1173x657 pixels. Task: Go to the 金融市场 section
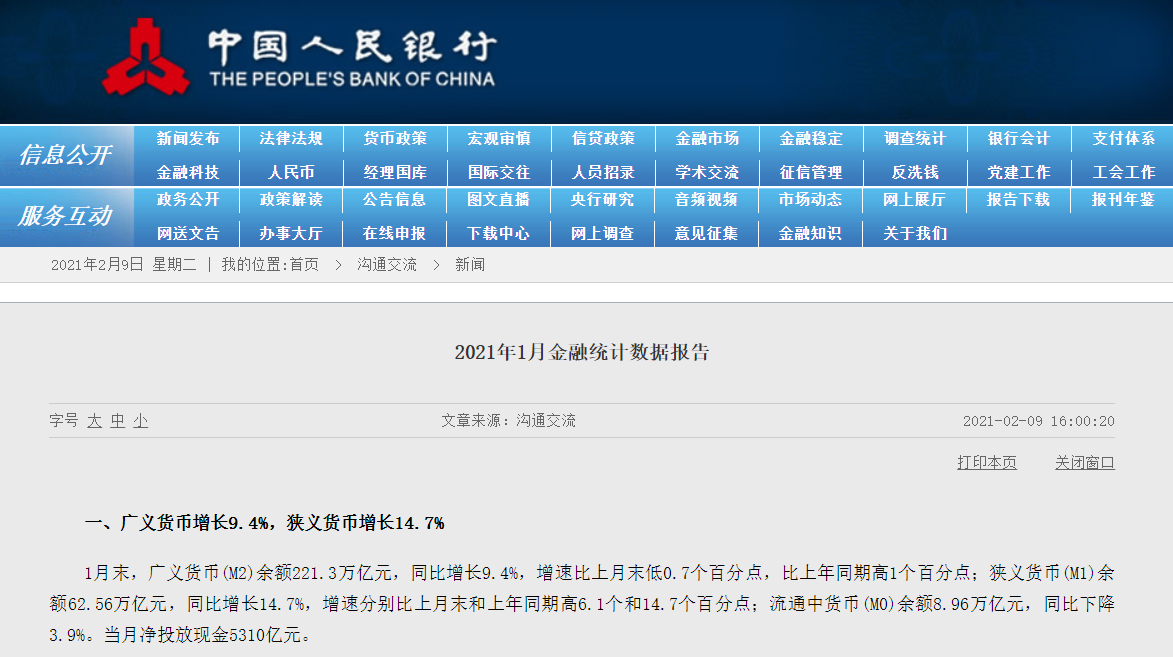click(707, 139)
